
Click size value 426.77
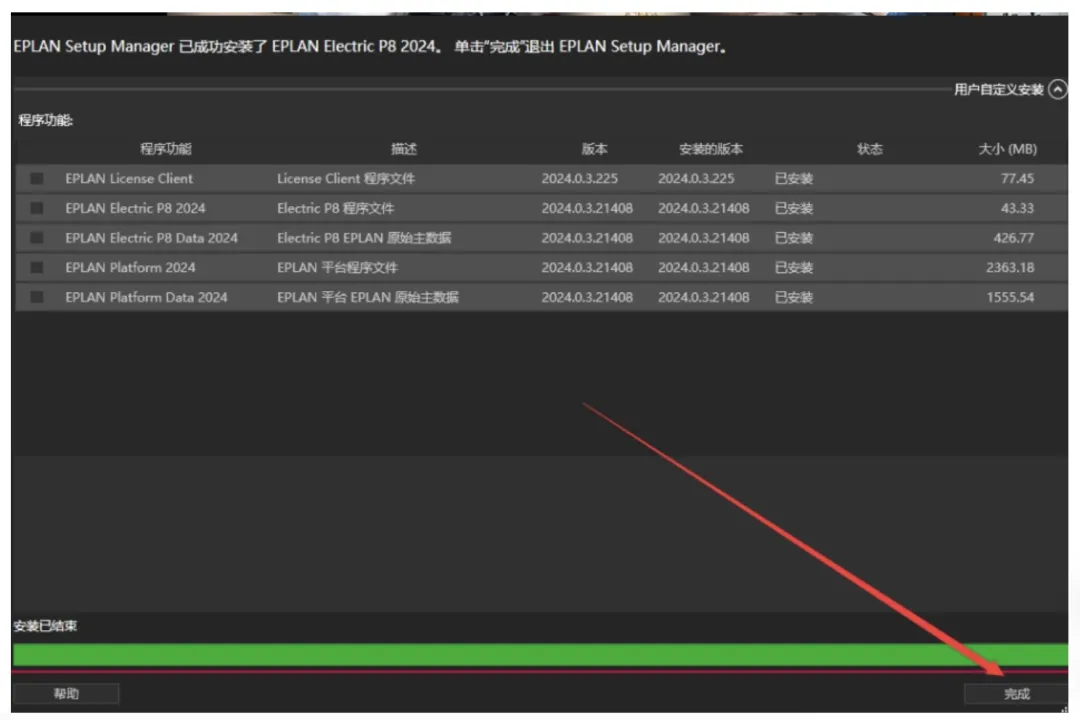tap(1013, 238)
